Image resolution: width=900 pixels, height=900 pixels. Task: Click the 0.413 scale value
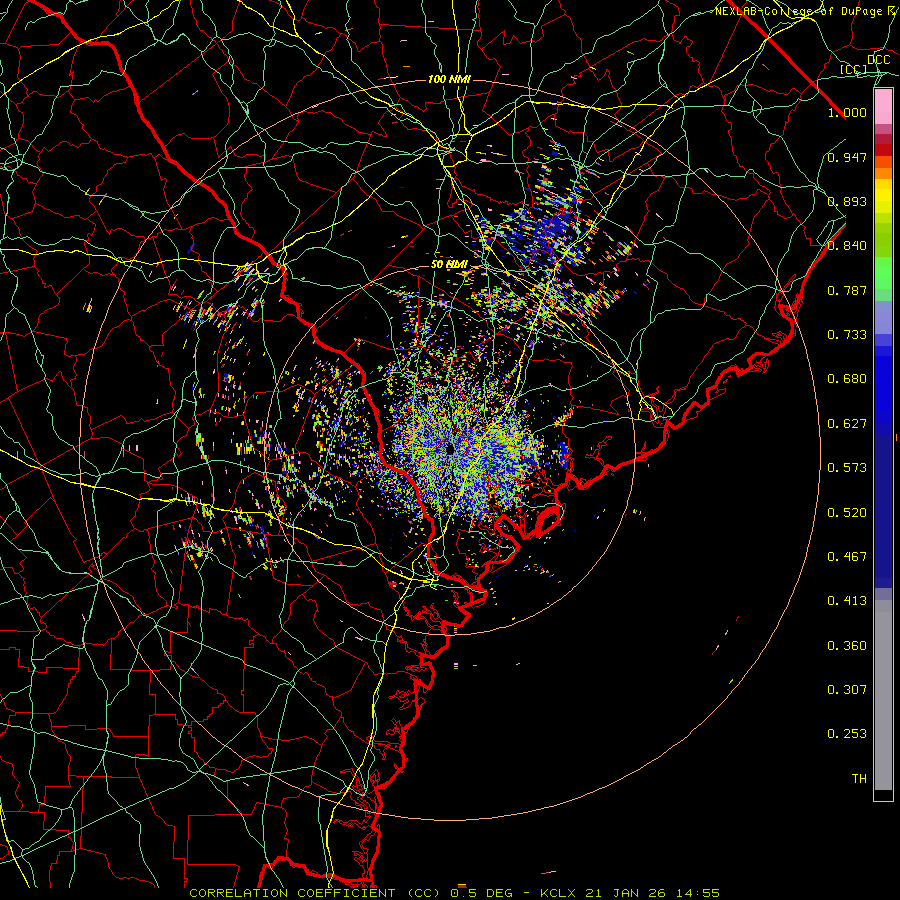point(847,601)
